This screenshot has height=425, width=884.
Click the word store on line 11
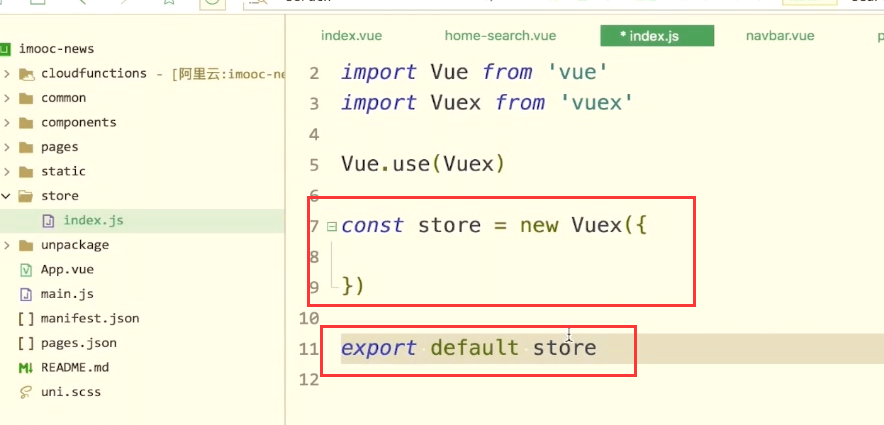pos(564,347)
